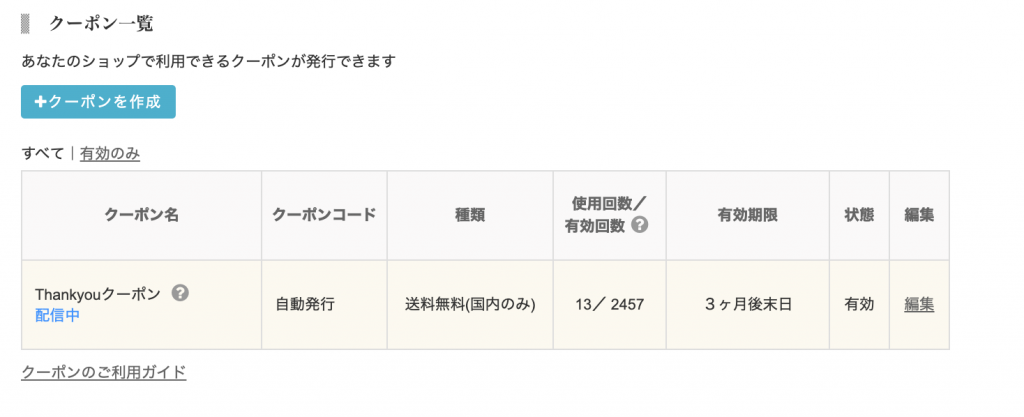Edit the Thankyouクーポン via 編集 link

click(919, 304)
